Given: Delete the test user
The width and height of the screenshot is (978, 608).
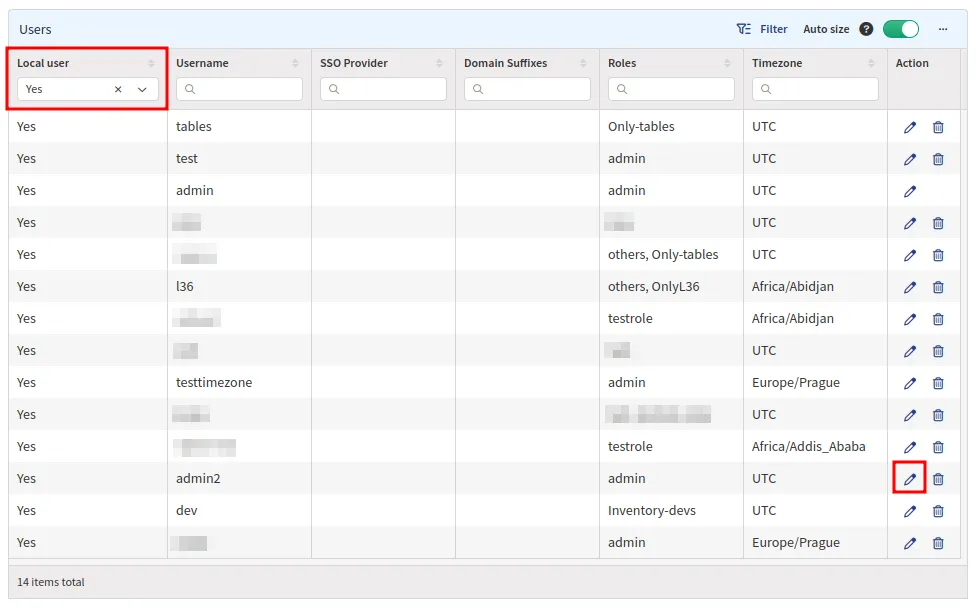Looking at the screenshot, I should (938, 159).
